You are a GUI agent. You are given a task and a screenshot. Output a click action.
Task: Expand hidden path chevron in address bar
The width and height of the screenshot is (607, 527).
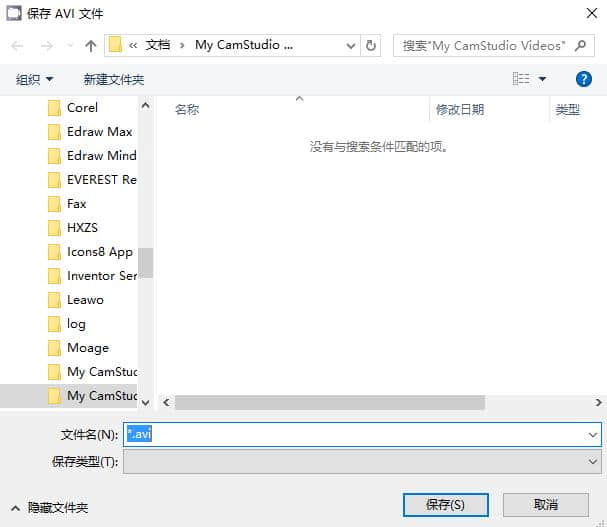[133, 46]
